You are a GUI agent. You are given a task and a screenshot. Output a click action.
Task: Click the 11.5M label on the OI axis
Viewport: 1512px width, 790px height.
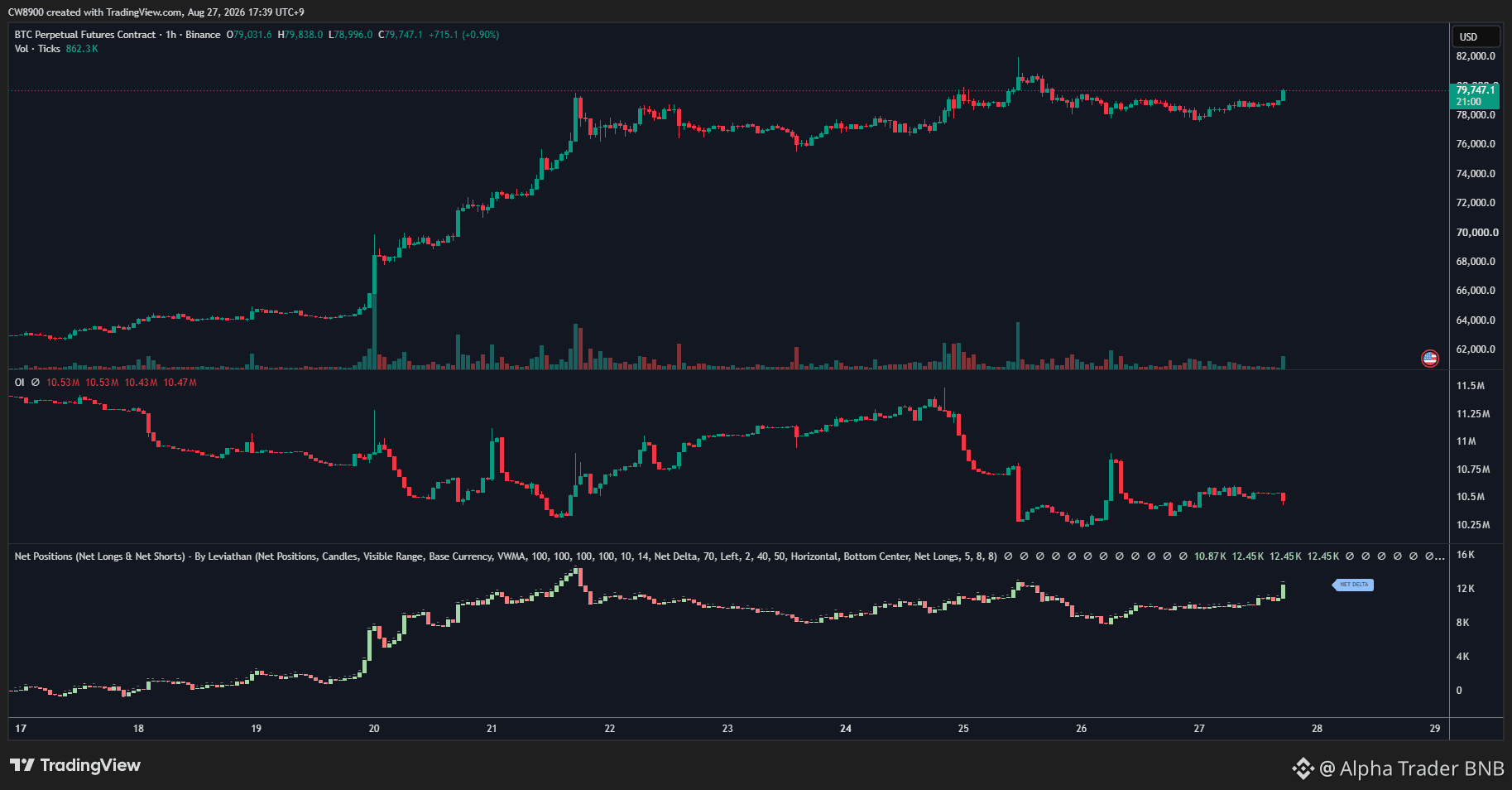(x=1471, y=386)
